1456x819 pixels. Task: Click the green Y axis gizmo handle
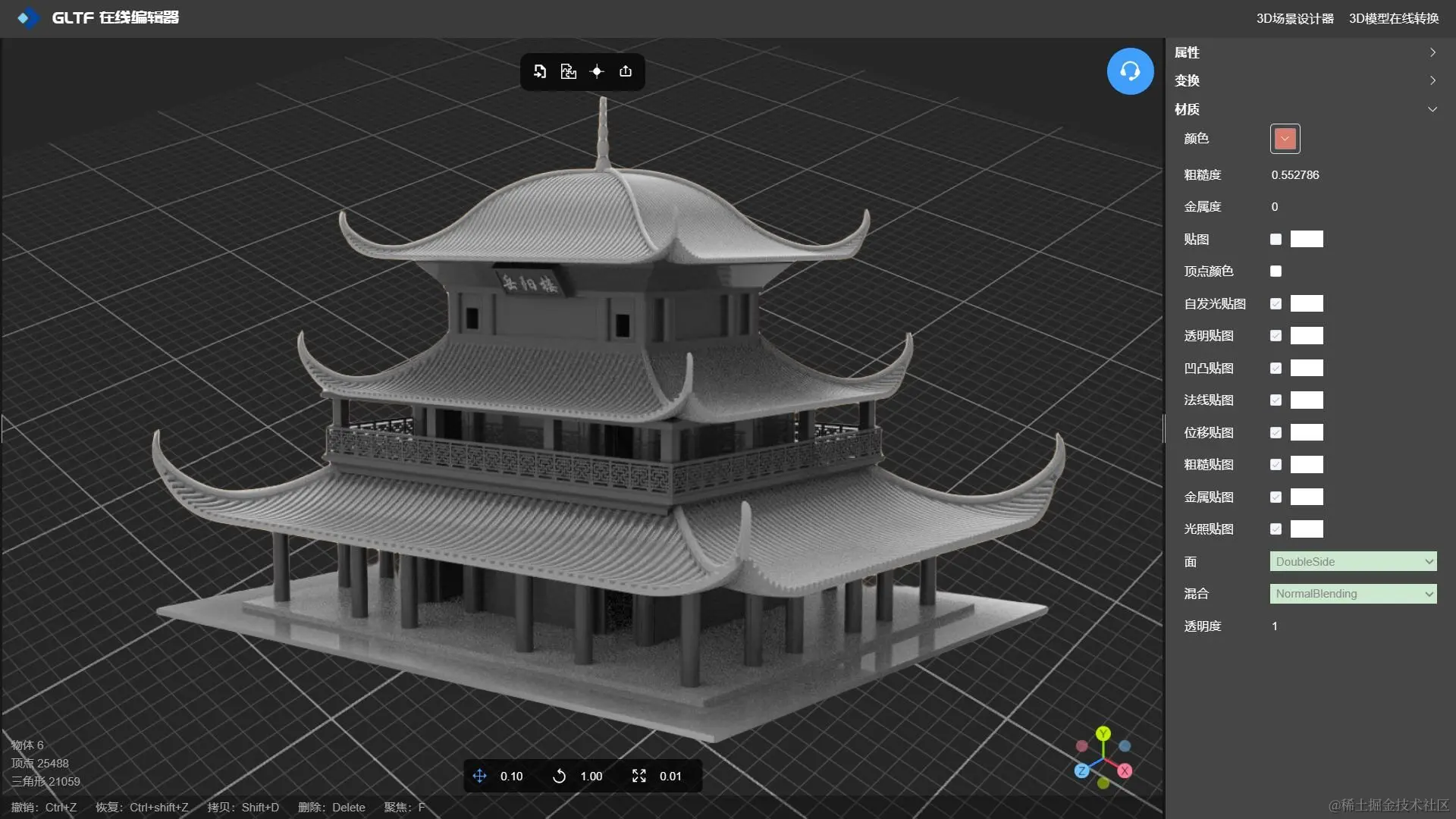pyautogui.click(x=1103, y=733)
